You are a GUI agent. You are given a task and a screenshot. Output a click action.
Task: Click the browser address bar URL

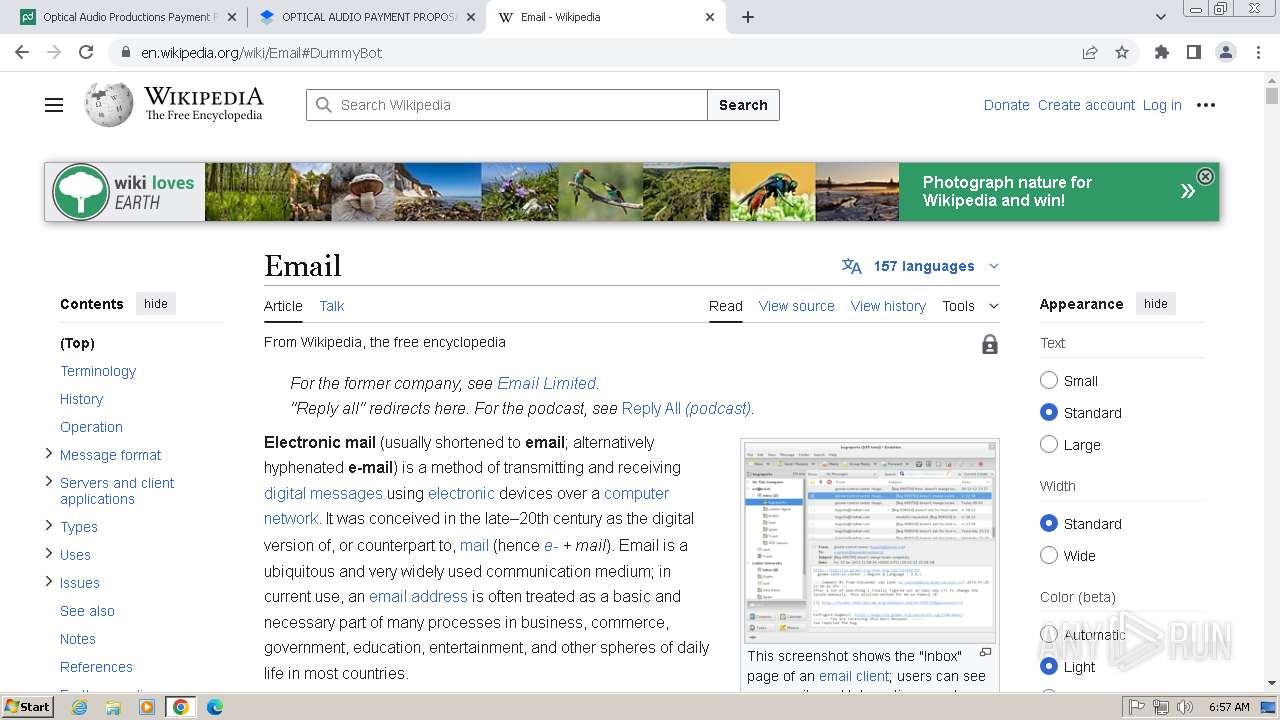[x=262, y=52]
